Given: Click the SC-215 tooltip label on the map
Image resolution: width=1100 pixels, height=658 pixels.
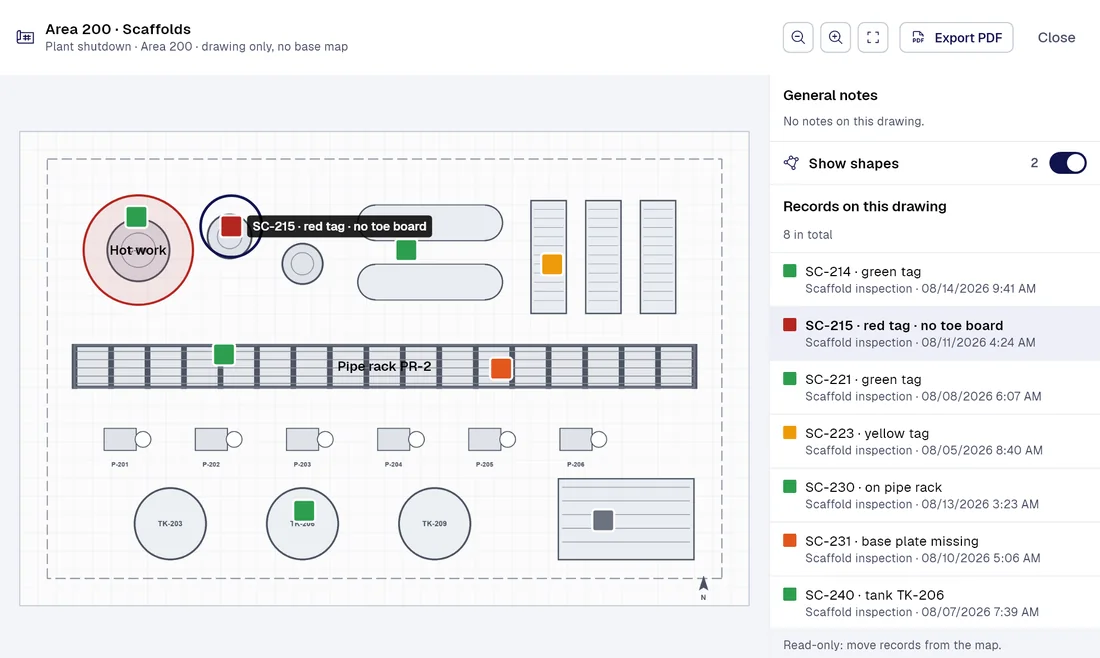Looking at the screenshot, I should point(340,226).
